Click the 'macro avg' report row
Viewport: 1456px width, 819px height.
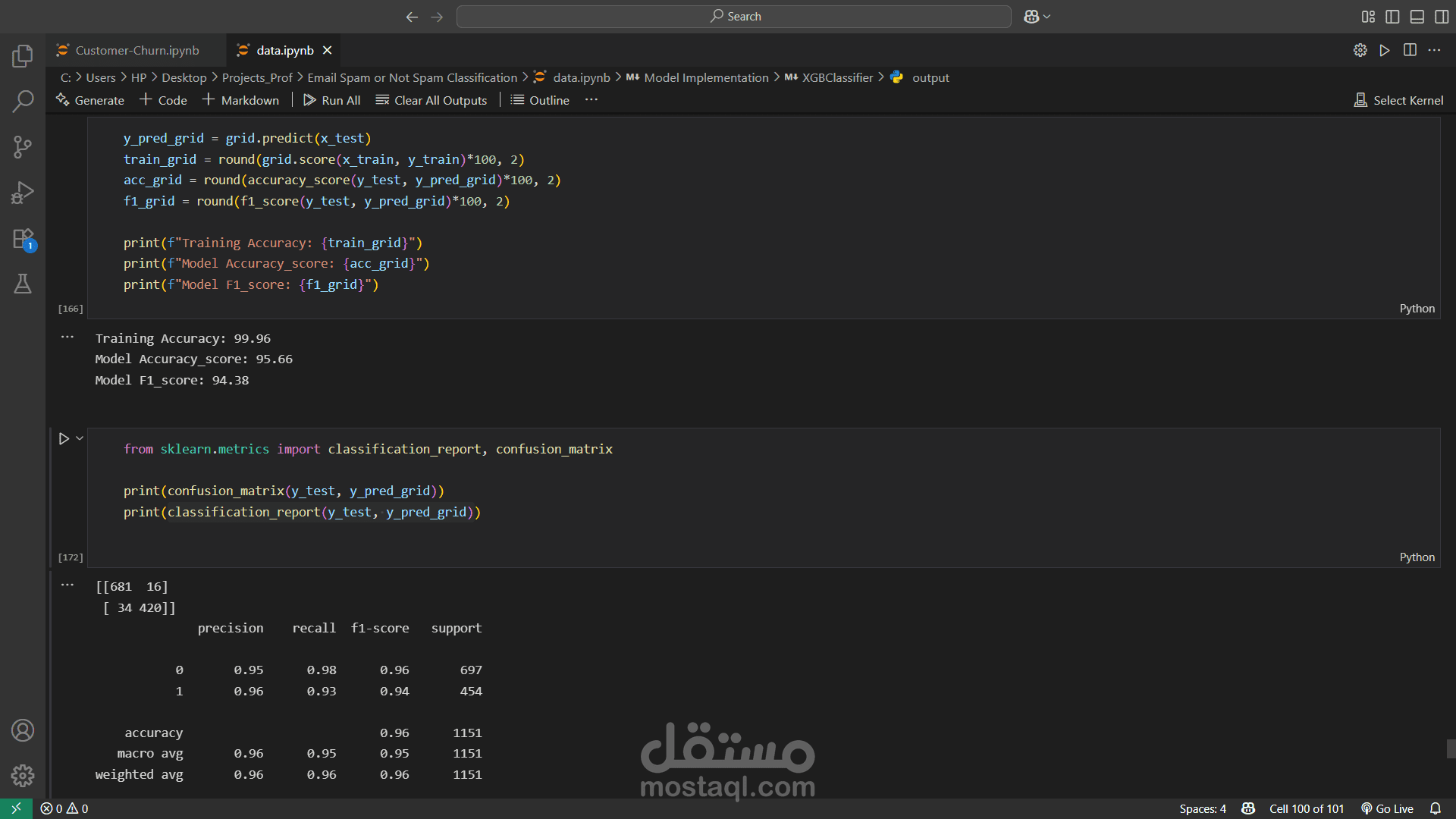click(300, 754)
